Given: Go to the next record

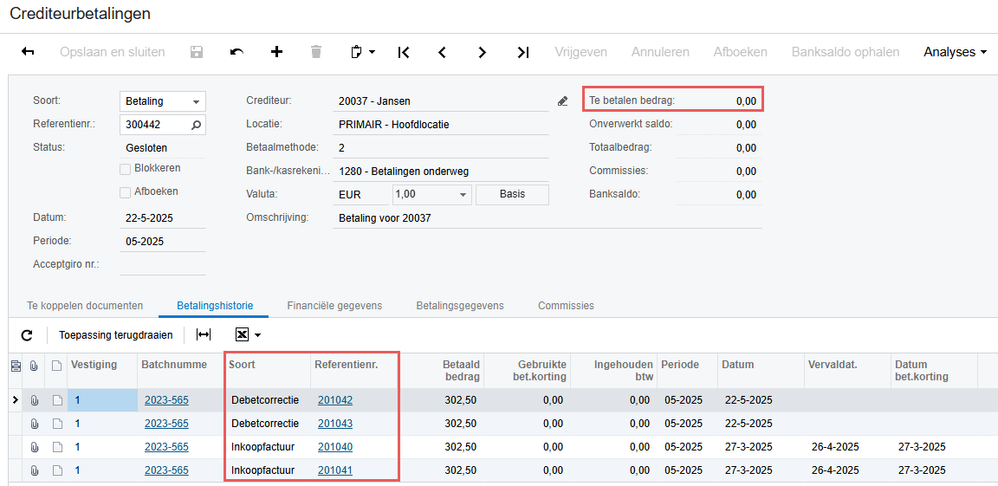Looking at the screenshot, I should [x=482, y=52].
